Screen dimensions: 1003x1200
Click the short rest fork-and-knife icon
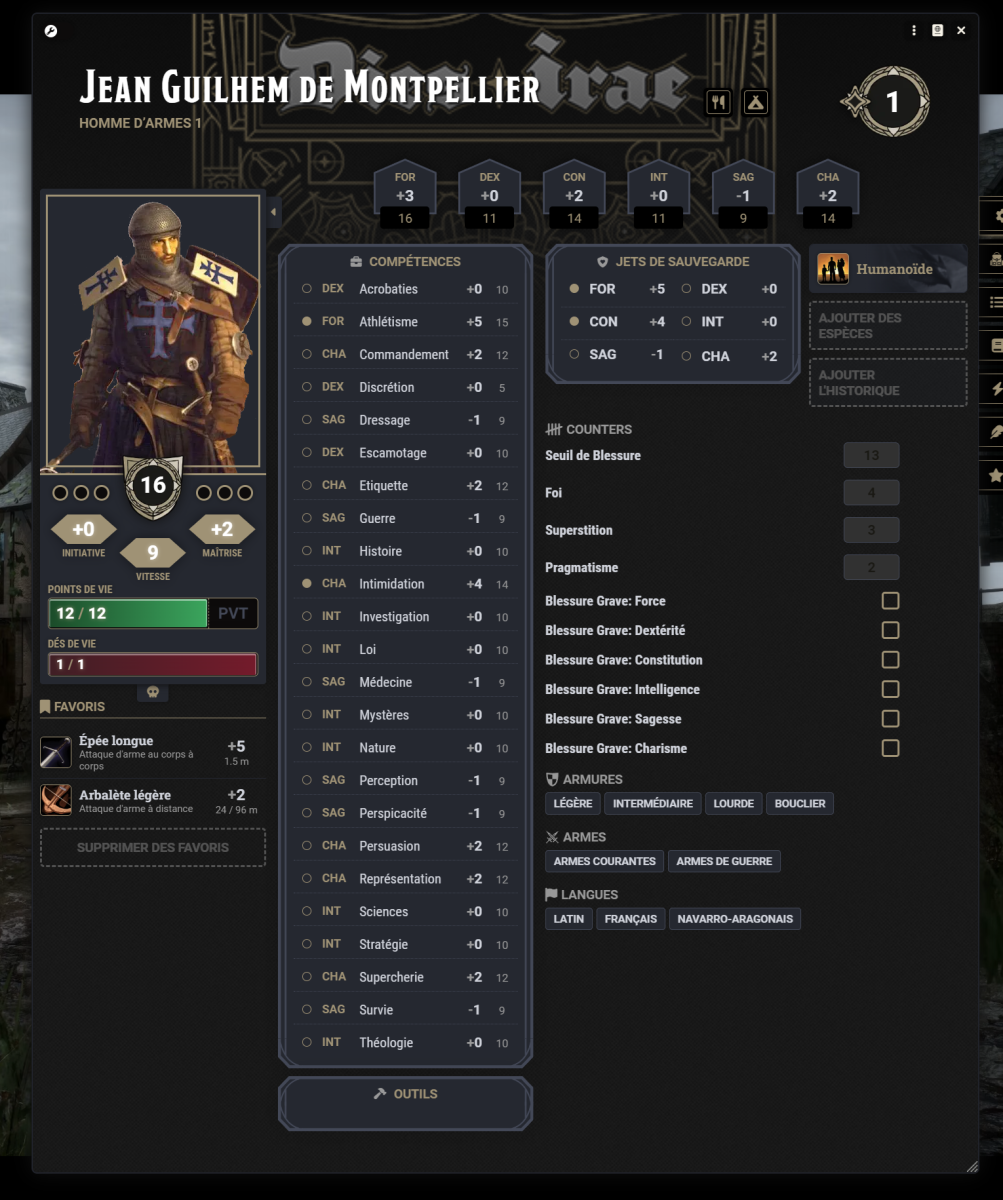(x=718, y=102)
